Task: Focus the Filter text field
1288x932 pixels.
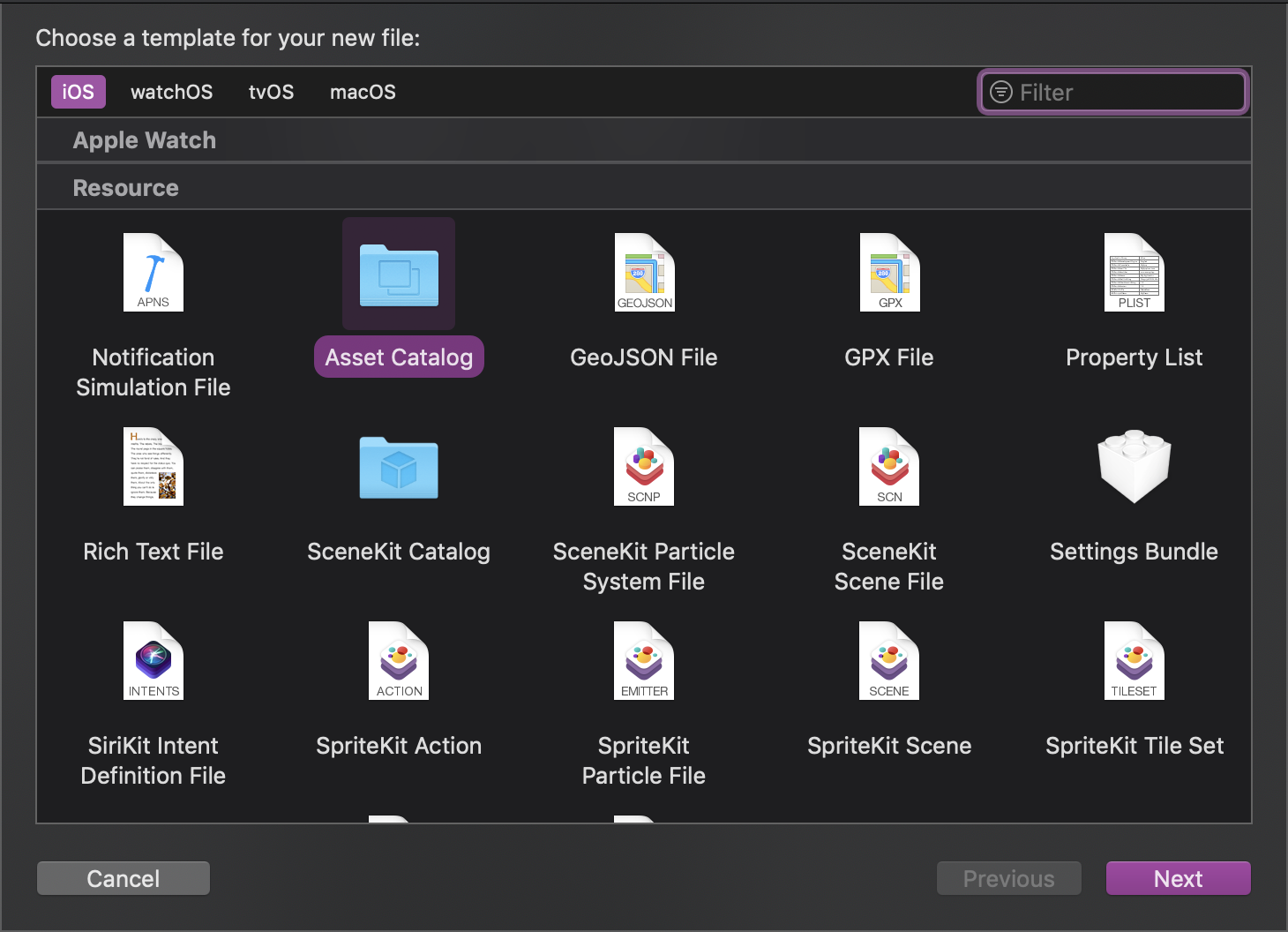Action: coord(1113,92)
